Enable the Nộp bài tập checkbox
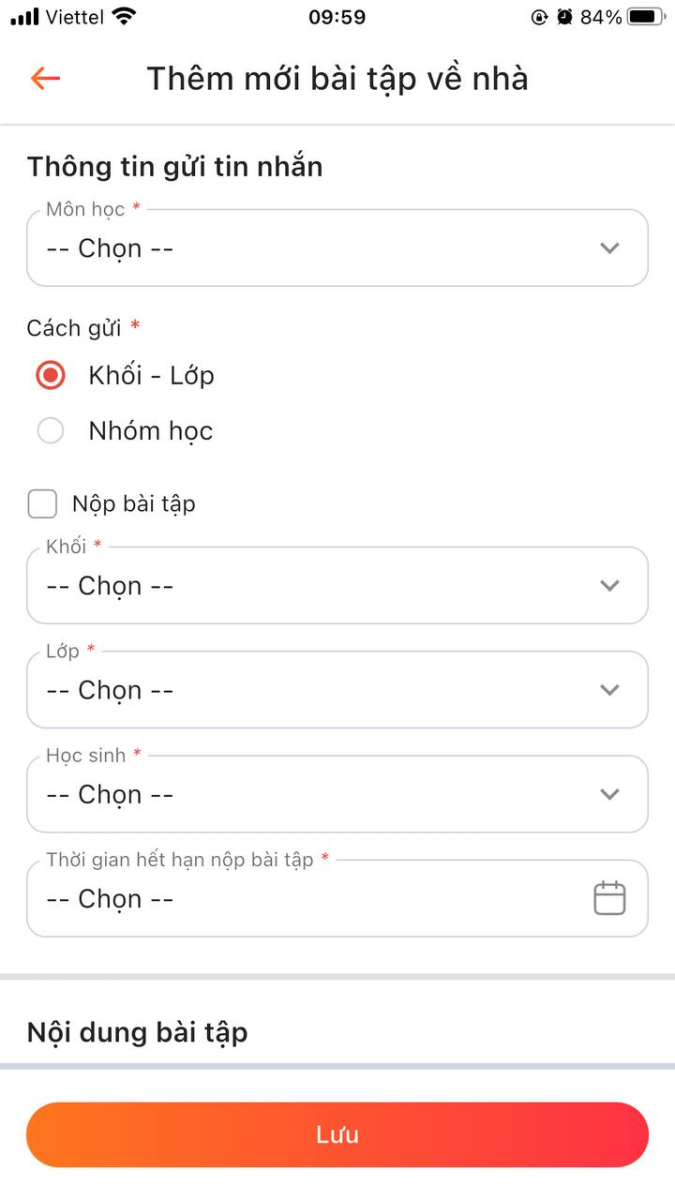Image resolution: width=675 pixels, height=1200 pixels. (x=42, y=504)
